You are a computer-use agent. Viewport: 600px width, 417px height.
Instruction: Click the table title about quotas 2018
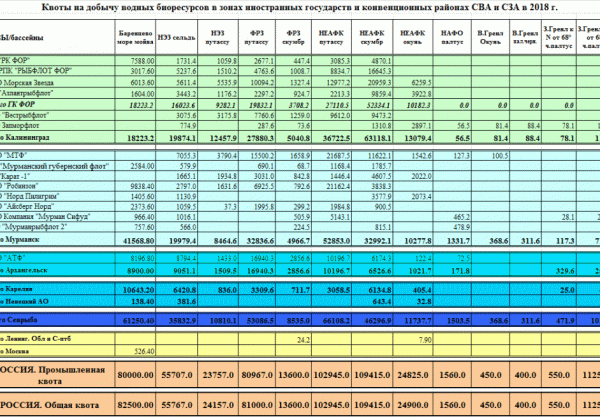(300, 7)
